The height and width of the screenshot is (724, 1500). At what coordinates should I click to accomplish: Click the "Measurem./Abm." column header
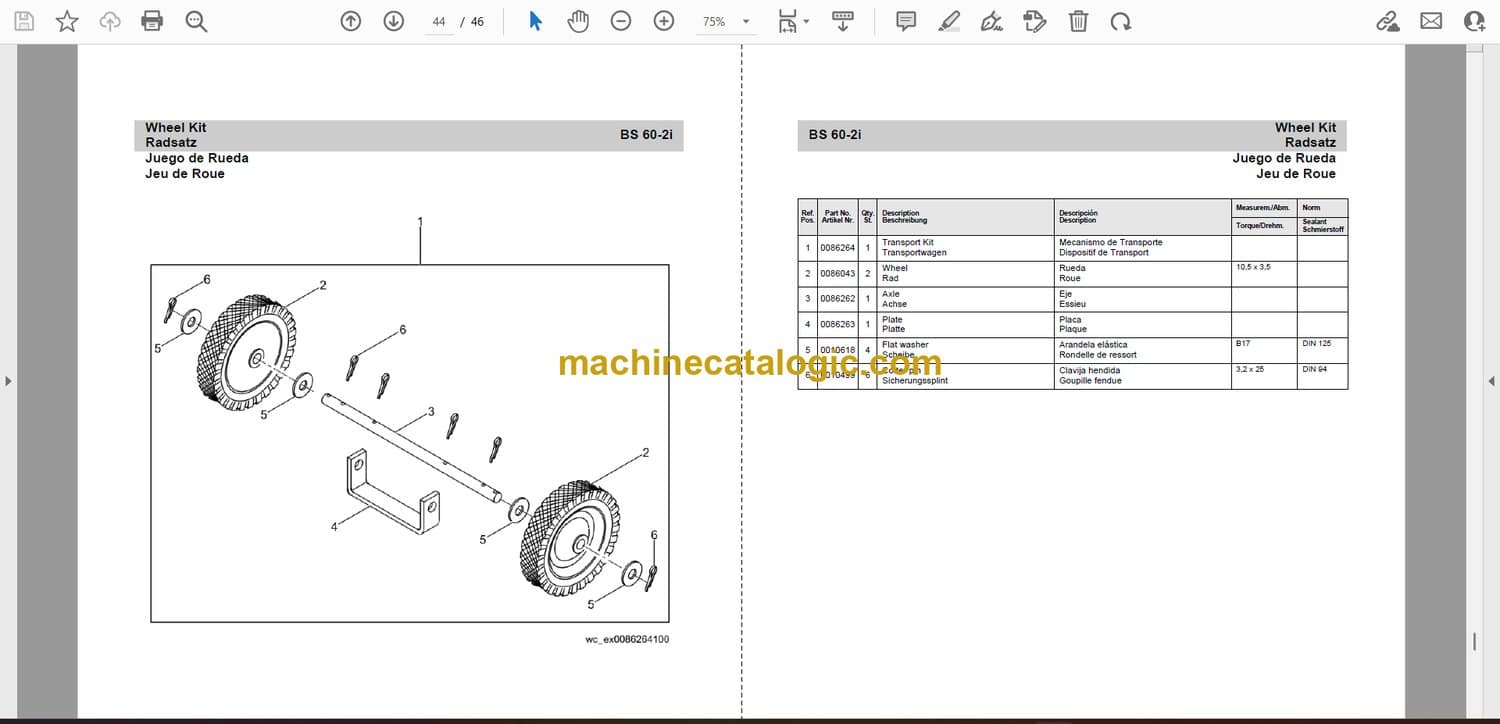1263,208
